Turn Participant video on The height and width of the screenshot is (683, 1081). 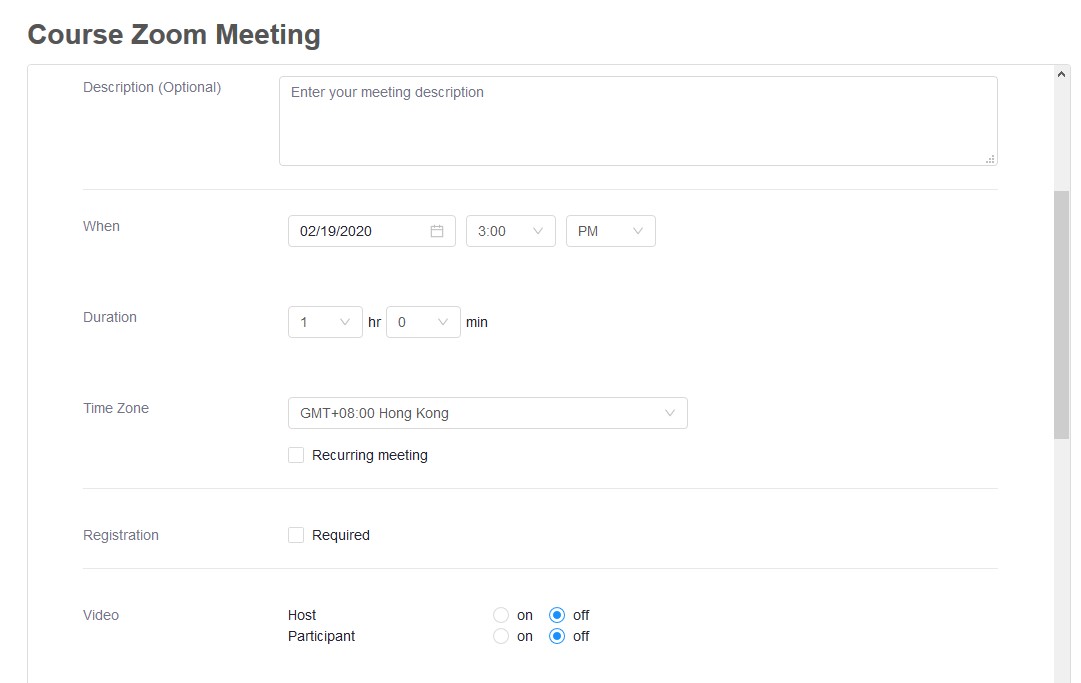tap(500, 636)
